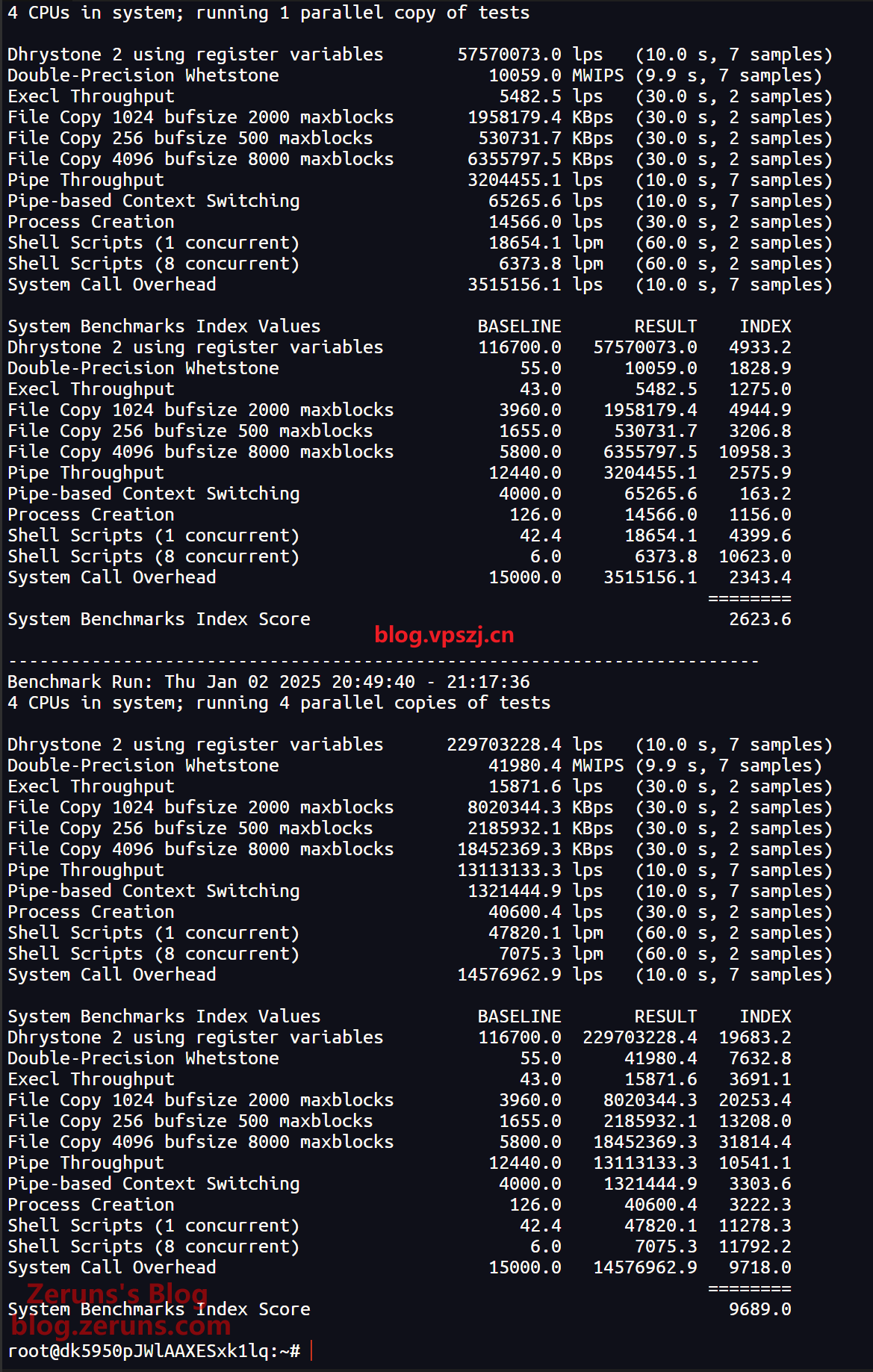Image resolution: width=873 pixels, height=1372 pixels.
Task: Click the single-copy index score 2623.6
Action: click(x=759, y=619)
